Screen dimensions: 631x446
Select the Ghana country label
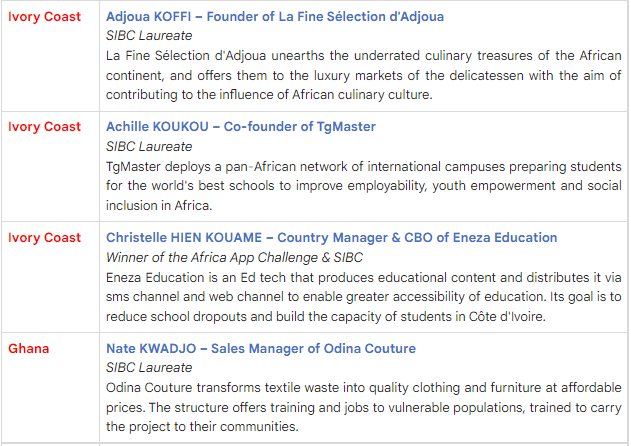(29, 349)
